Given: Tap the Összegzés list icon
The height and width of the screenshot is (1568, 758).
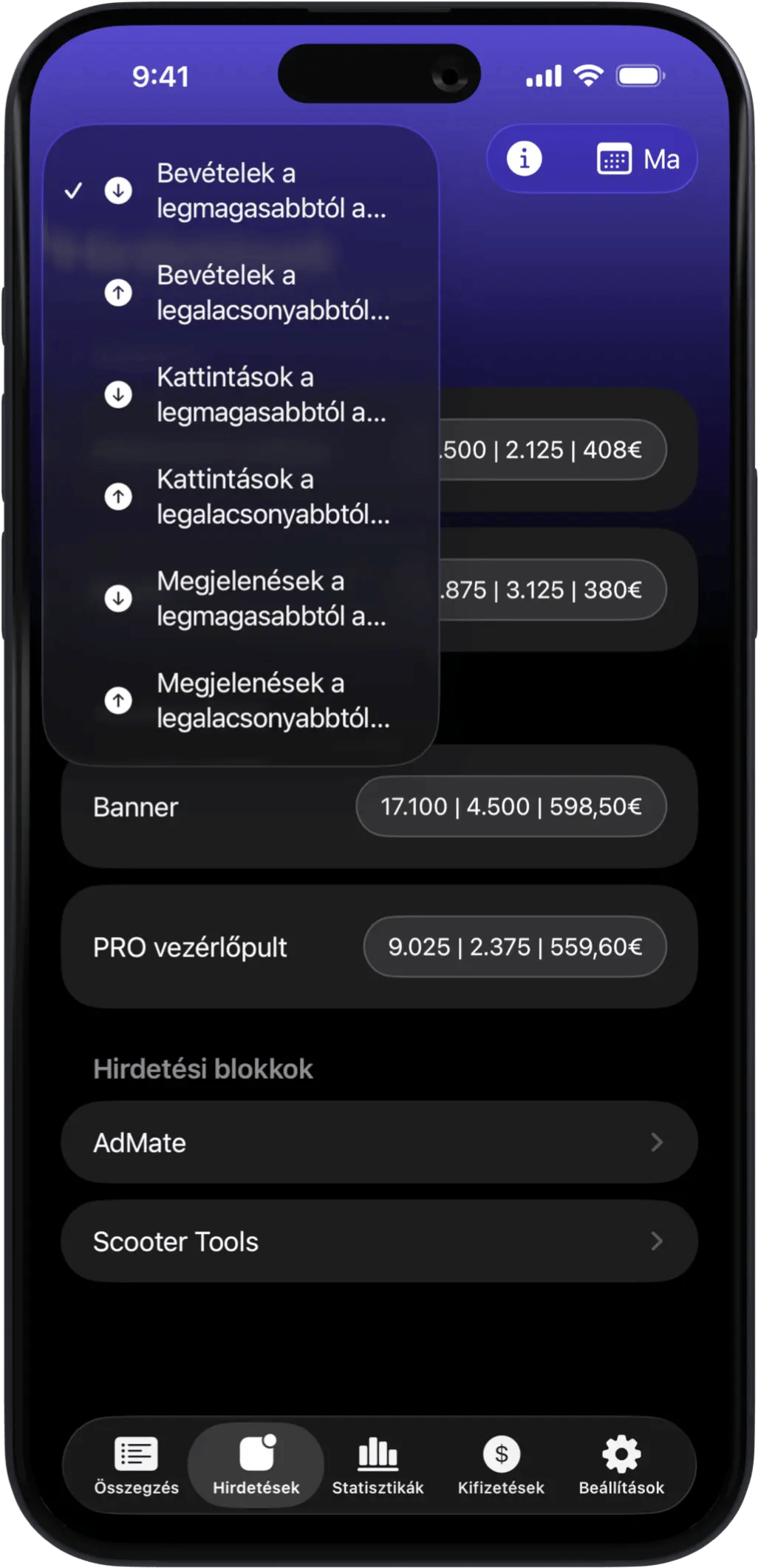Looking at the screenshot, I should click(x=136, y=1453).
